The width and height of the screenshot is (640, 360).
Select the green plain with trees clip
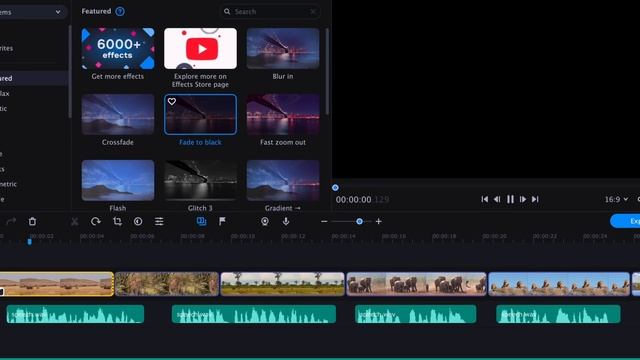[x=282, y=284]
